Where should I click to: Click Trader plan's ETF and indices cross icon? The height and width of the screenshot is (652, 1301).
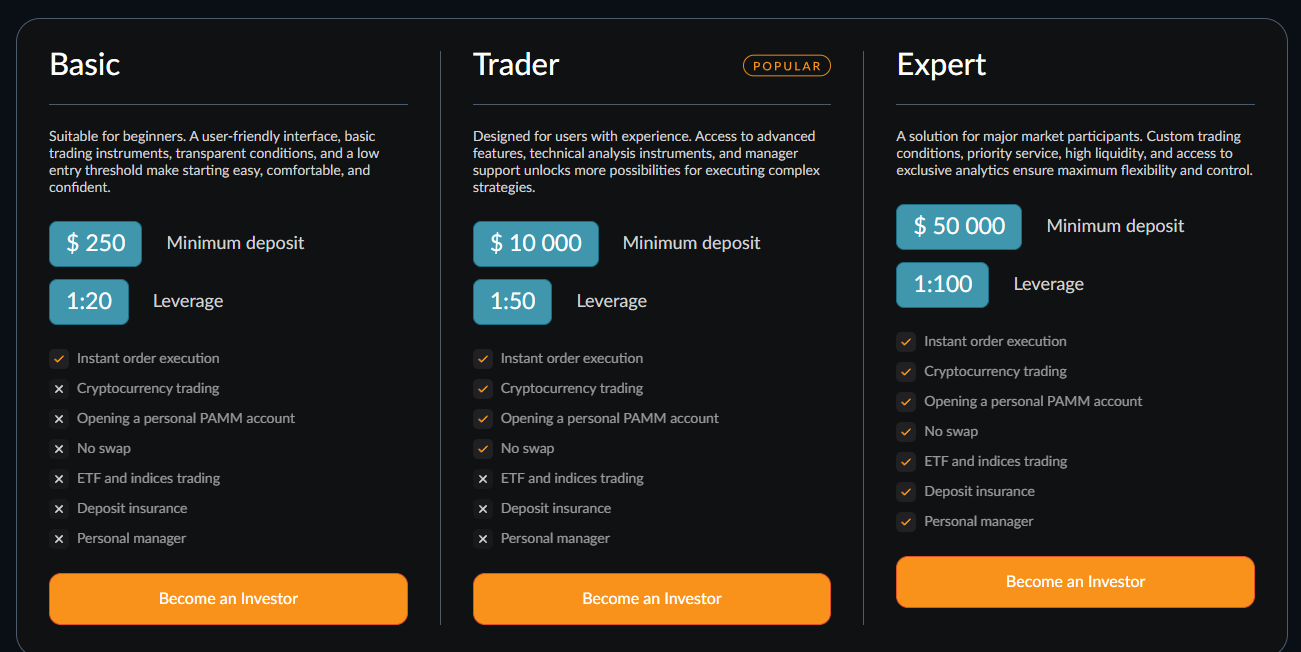pyautogui.click(x=483, y=478)
